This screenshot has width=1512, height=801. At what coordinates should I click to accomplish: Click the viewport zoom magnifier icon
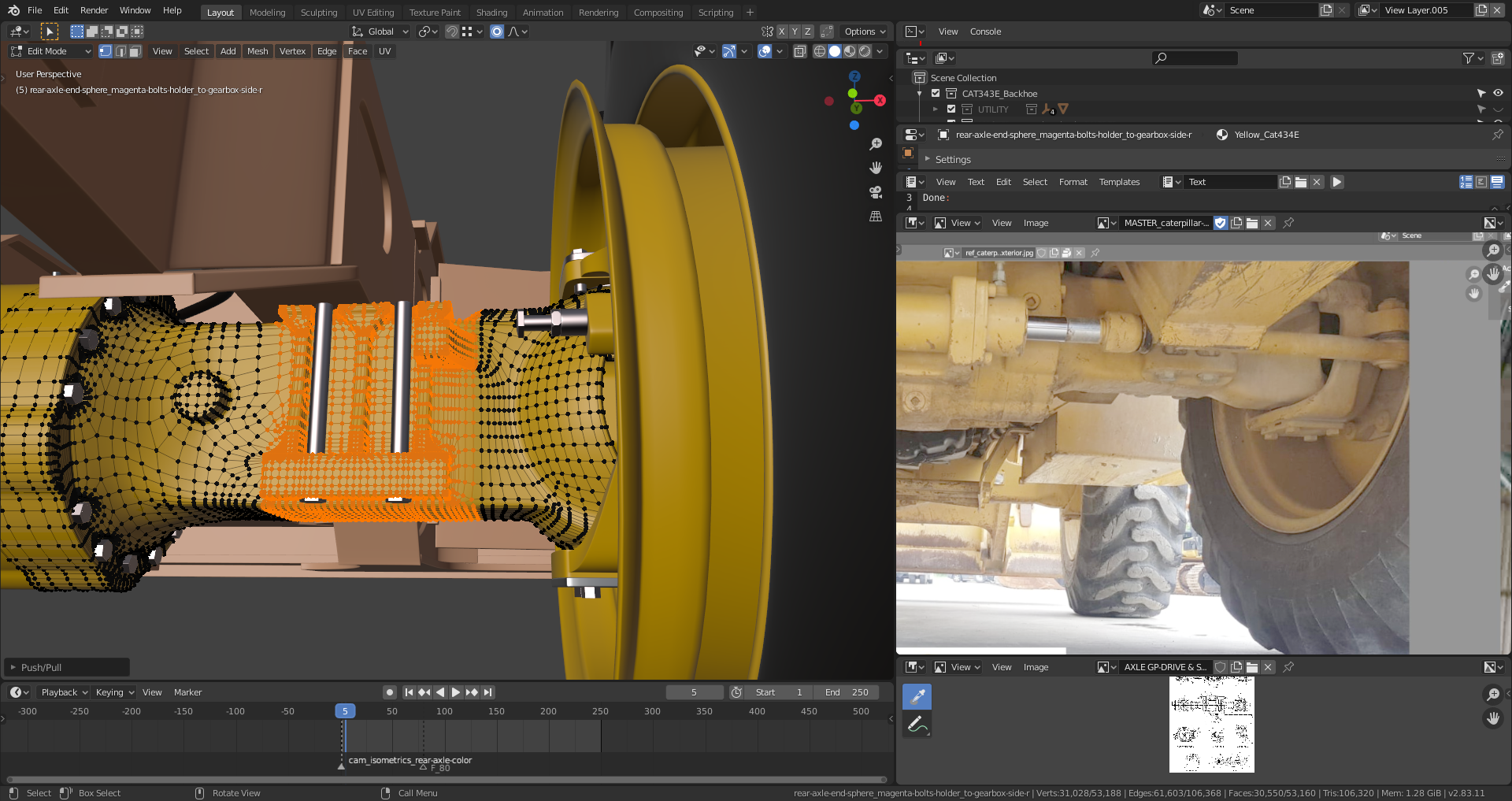click(x=875, y=145)
